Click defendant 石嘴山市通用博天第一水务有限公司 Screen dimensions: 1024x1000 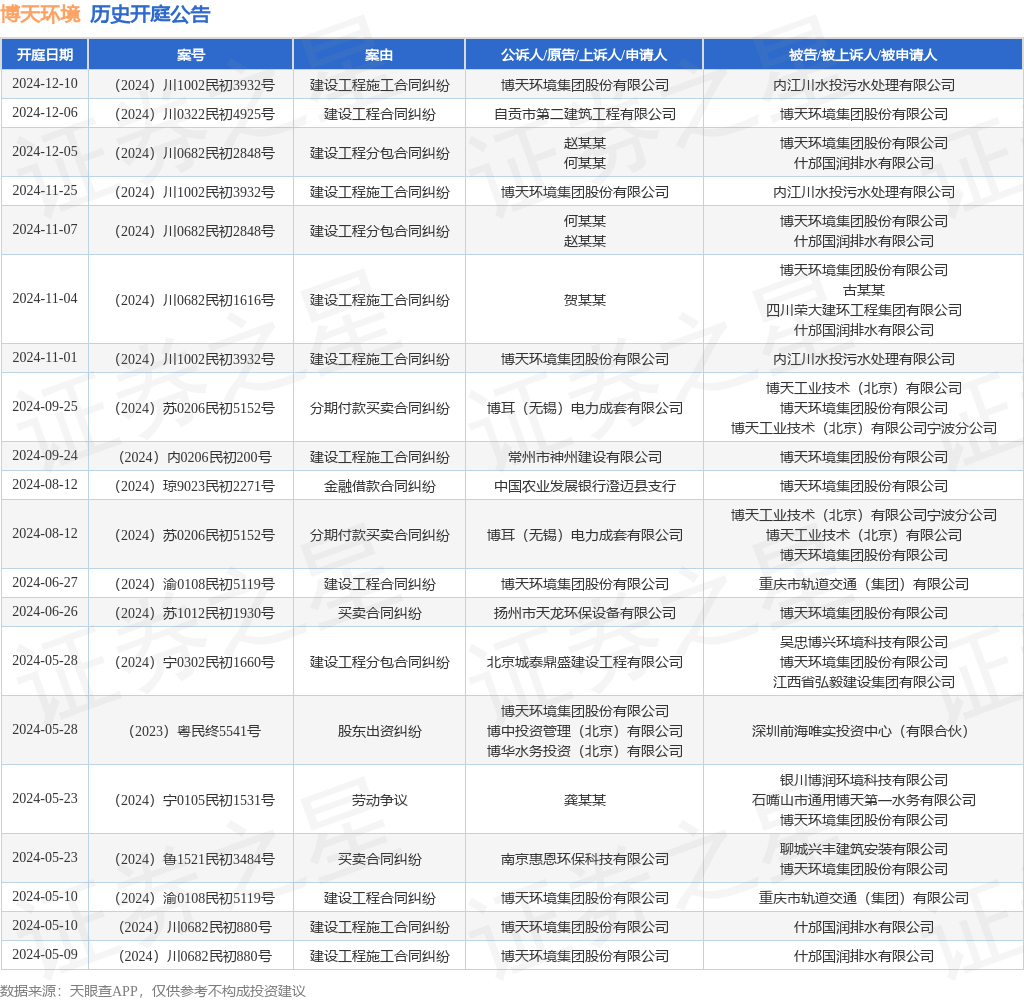tap(863, 800)
